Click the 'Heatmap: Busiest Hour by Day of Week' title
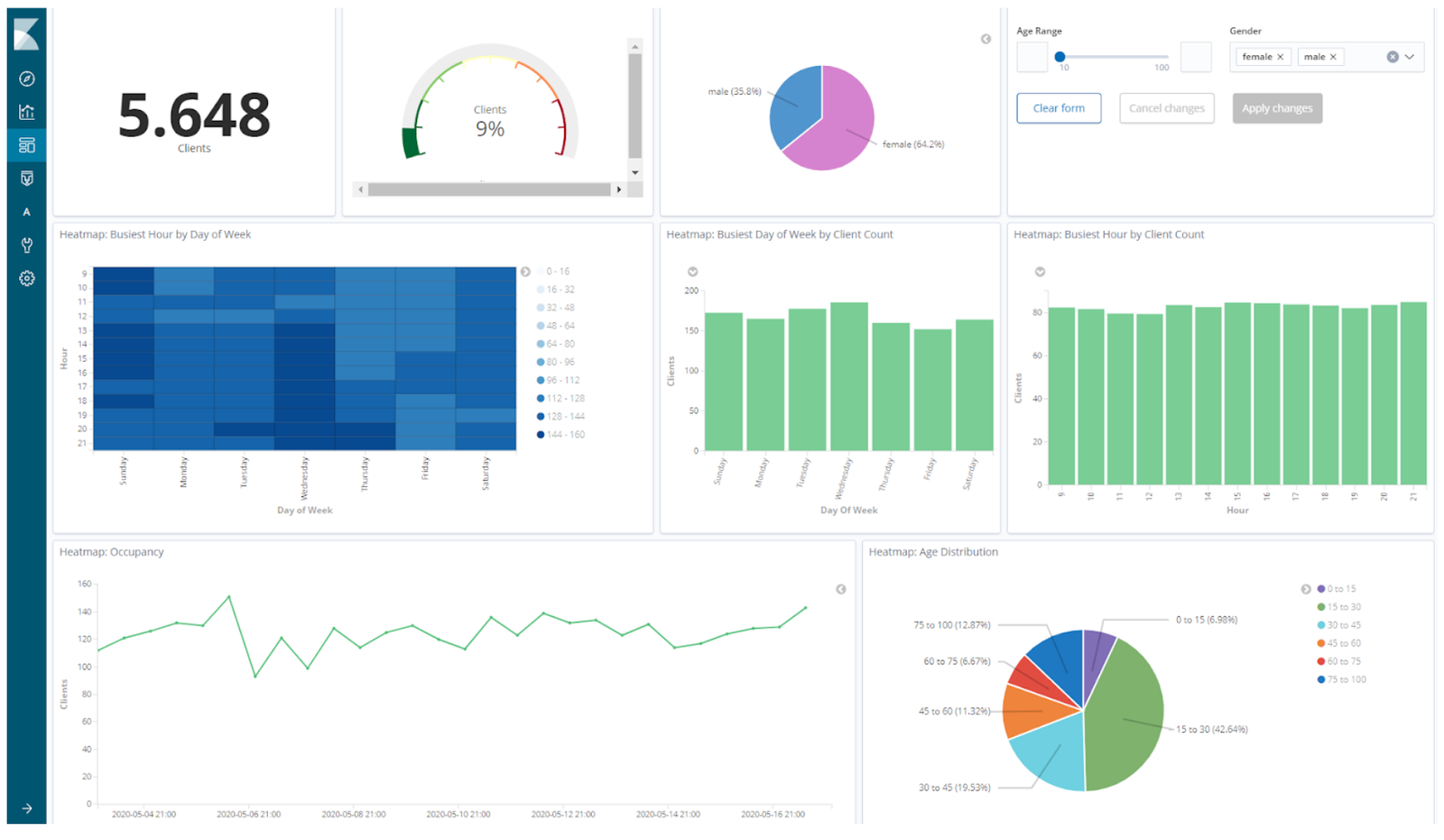1444x840 pixels. (155, 235)
